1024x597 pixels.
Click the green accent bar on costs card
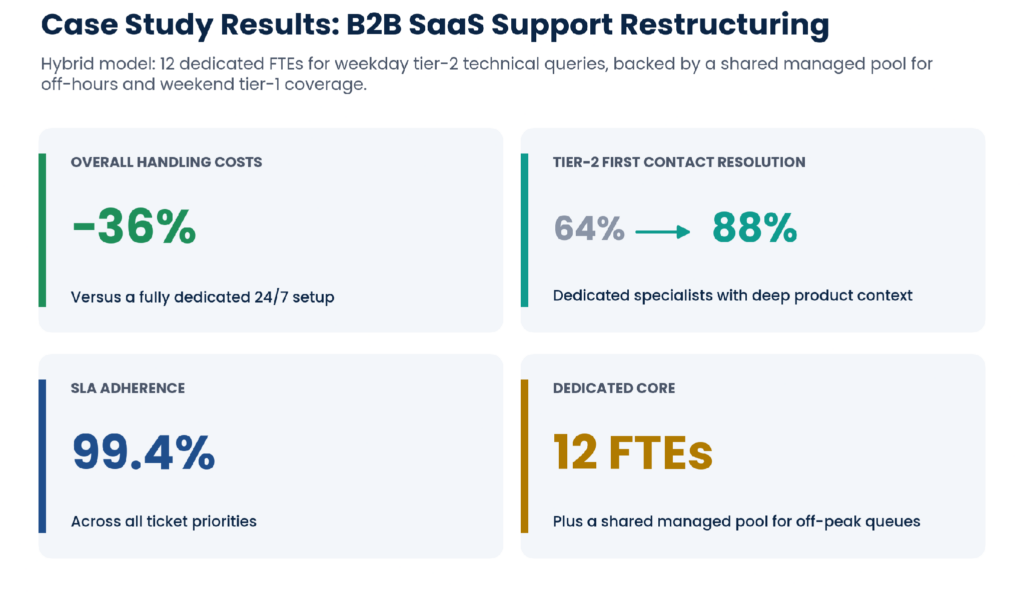tap(42, 230)
